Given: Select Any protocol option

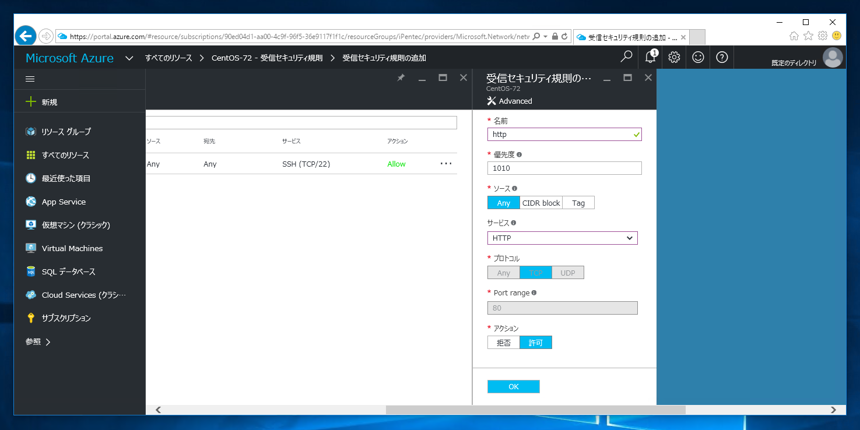Looking at the screenshot, I should [503, 273].
